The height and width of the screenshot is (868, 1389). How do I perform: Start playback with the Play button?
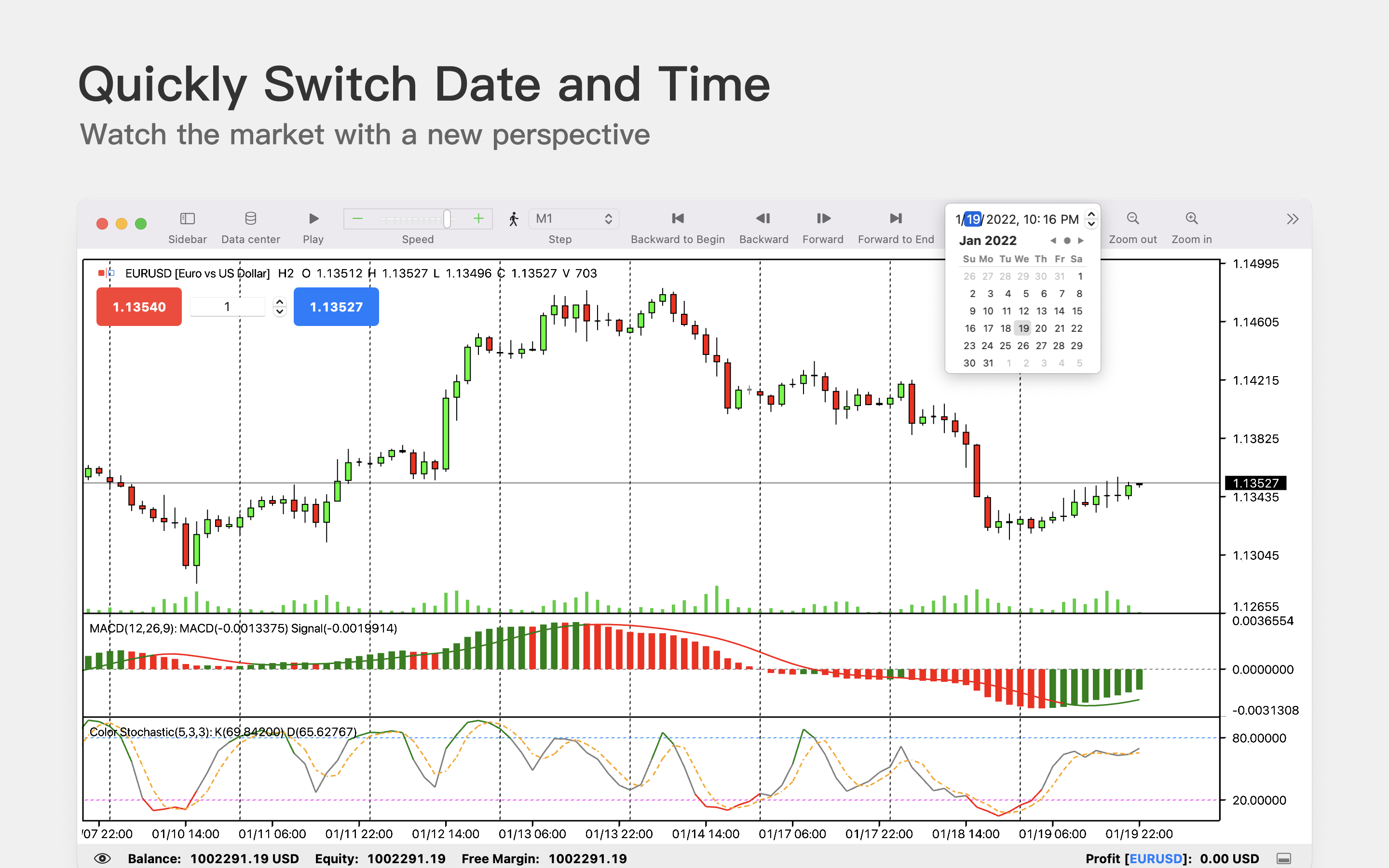[313, 218]
